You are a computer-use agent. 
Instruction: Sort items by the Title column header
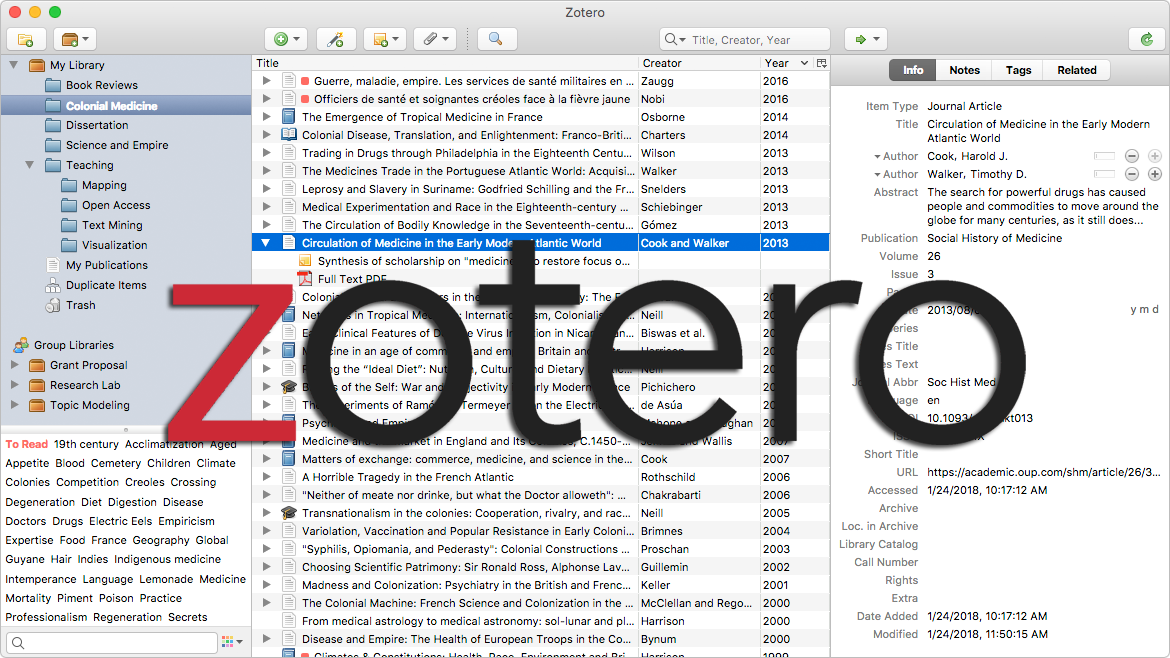coord(445,63)
